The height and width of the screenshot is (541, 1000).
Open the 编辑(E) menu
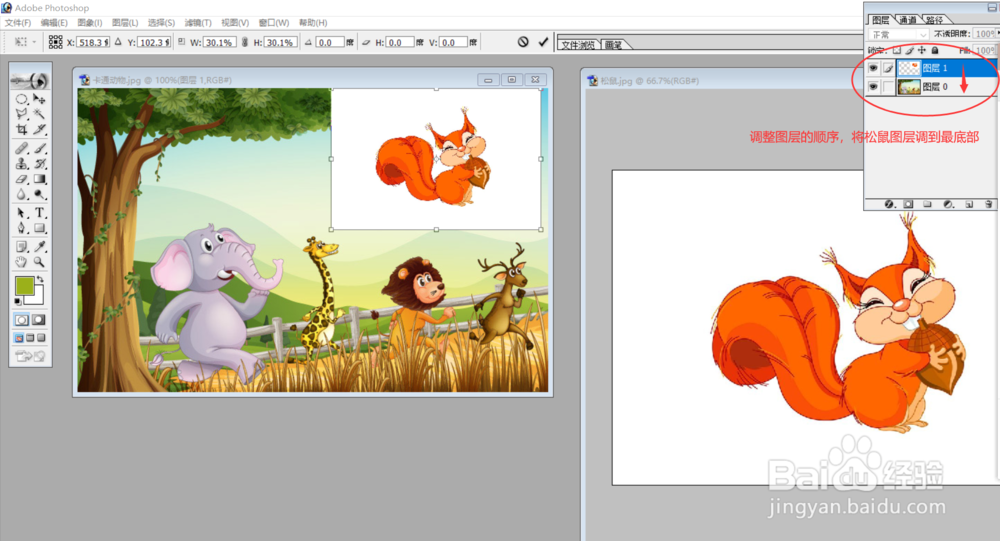click(x=54, y=23)
